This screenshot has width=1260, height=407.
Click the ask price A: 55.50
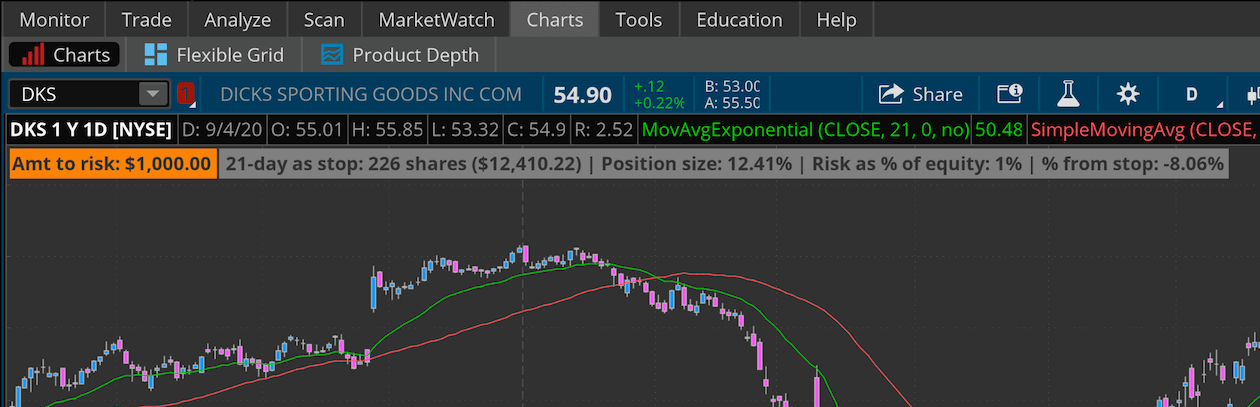pos(733,102)
